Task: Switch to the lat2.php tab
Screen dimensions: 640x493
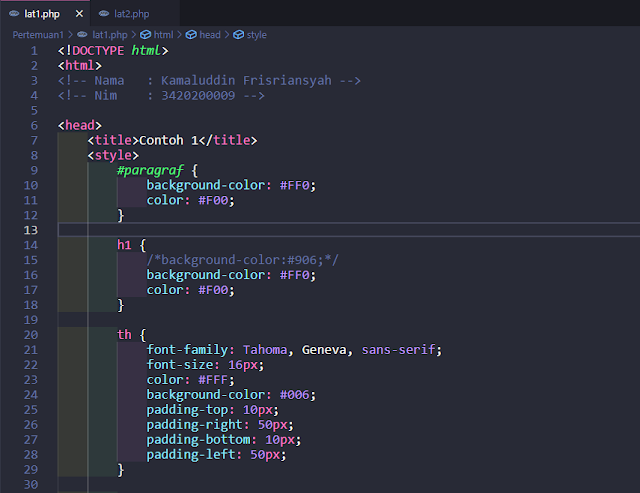Action: (x=131, y=14)
